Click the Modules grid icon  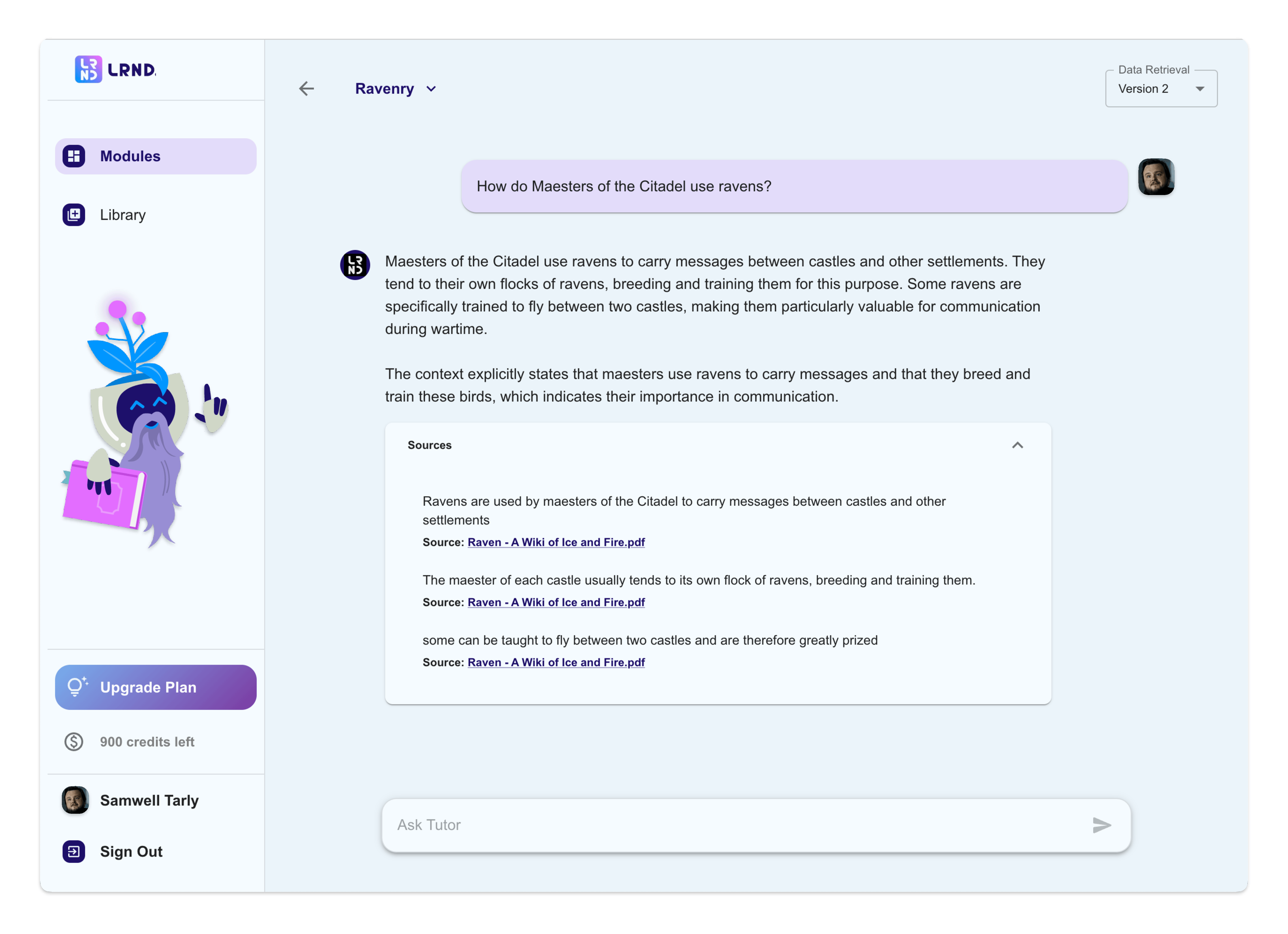pos(74,156)
